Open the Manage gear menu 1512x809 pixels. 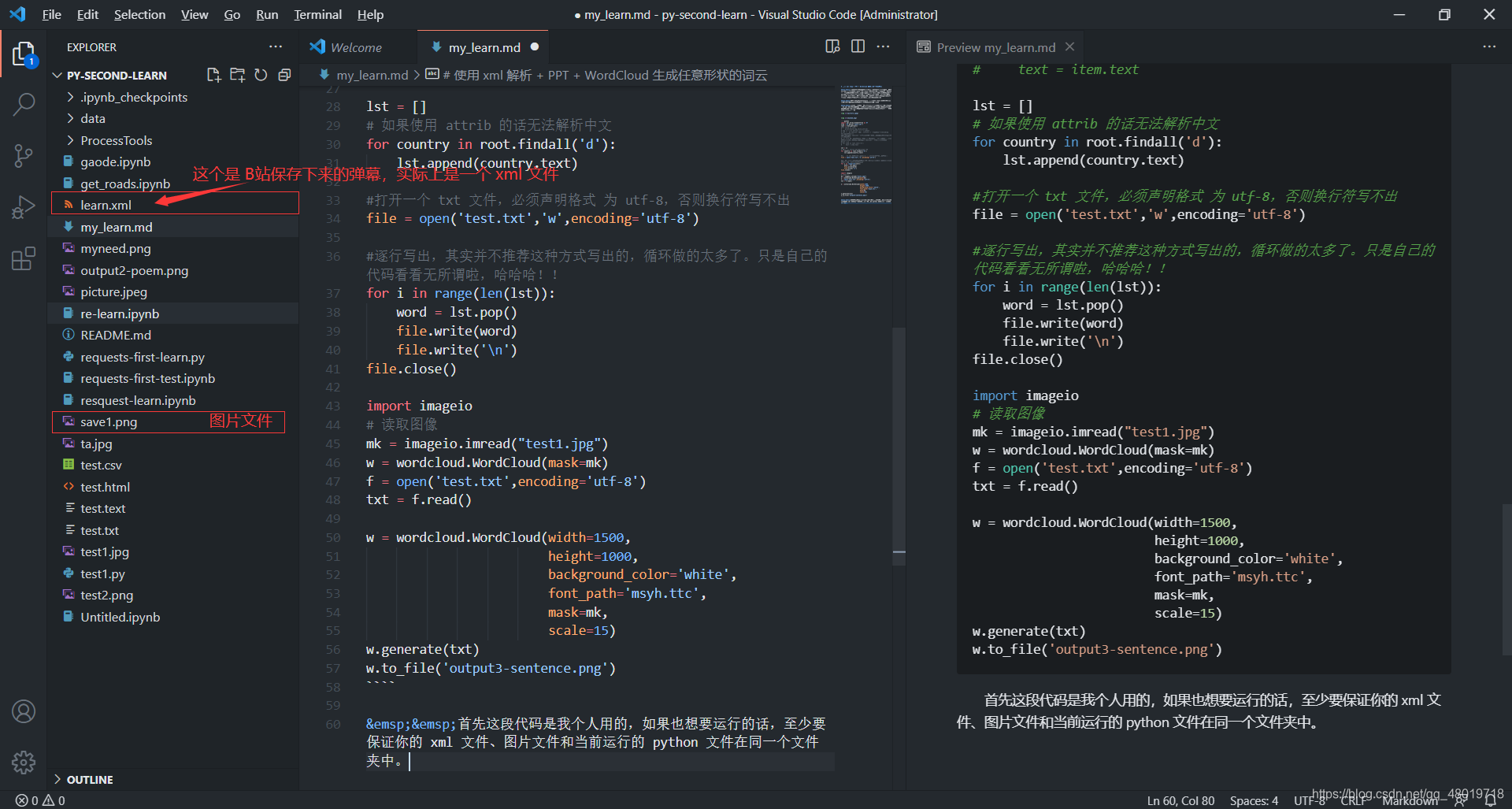[x=24, y=762]
